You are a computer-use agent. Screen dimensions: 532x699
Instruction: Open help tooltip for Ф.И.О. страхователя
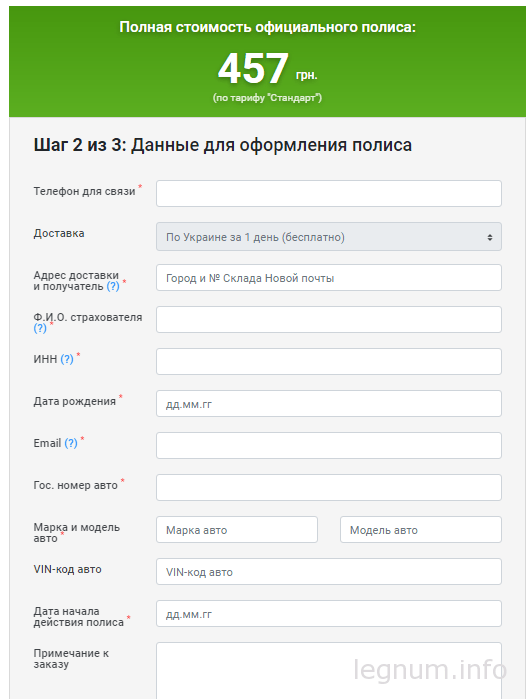pos(40,329)
